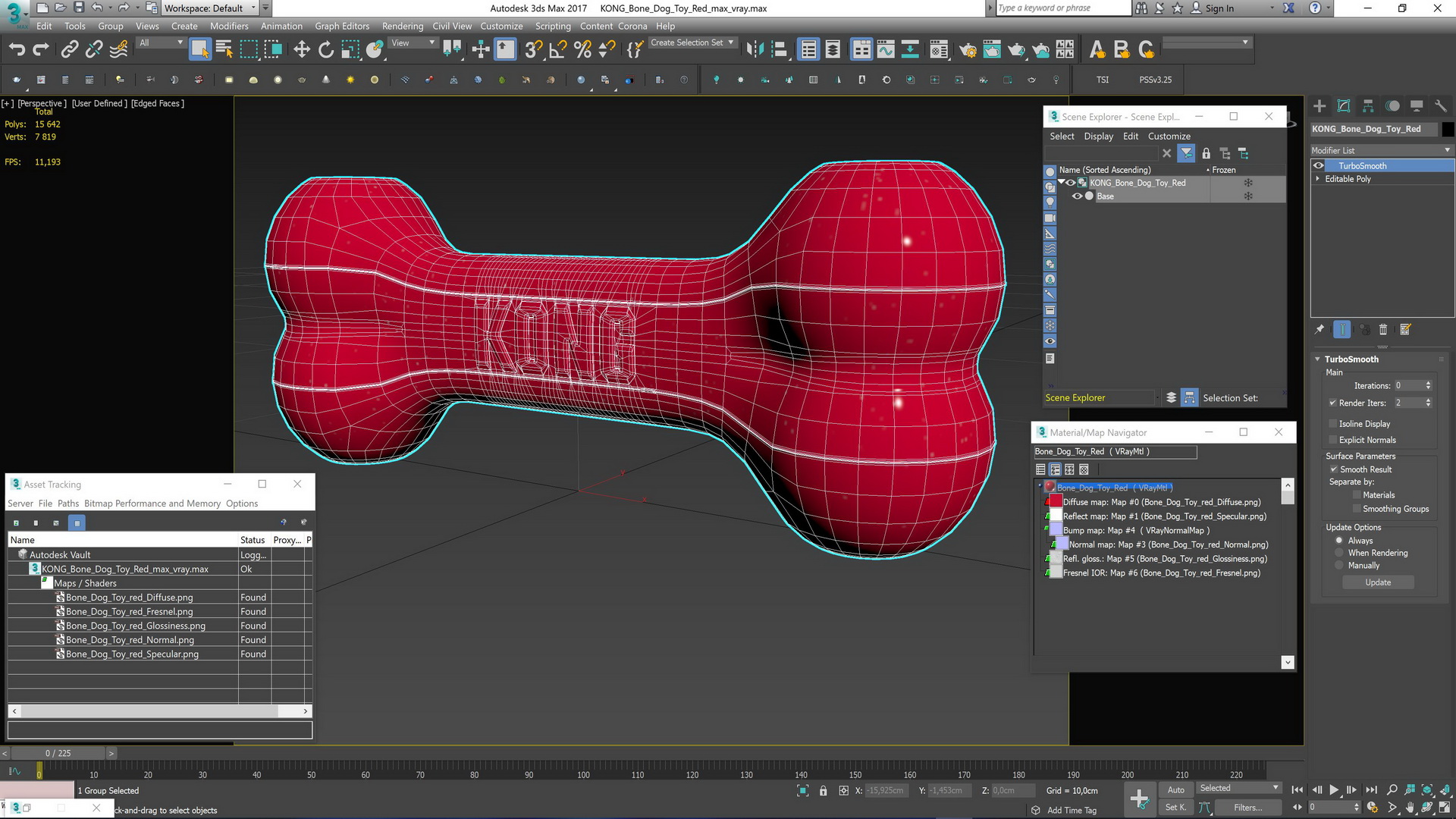
Task: Click the Update button in TurboSmooth
Action: [1378, 582]
